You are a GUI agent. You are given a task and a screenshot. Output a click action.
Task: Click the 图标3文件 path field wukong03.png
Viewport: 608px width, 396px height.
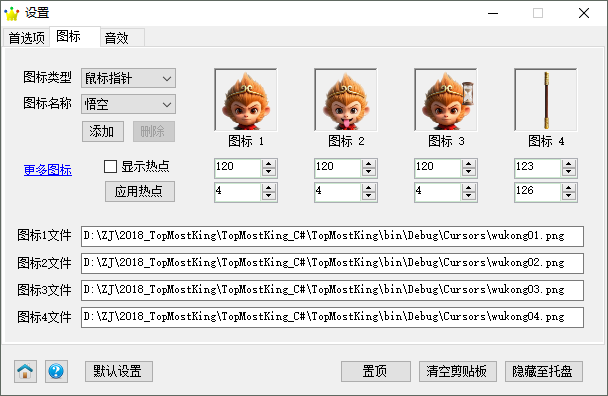point(332,291)
